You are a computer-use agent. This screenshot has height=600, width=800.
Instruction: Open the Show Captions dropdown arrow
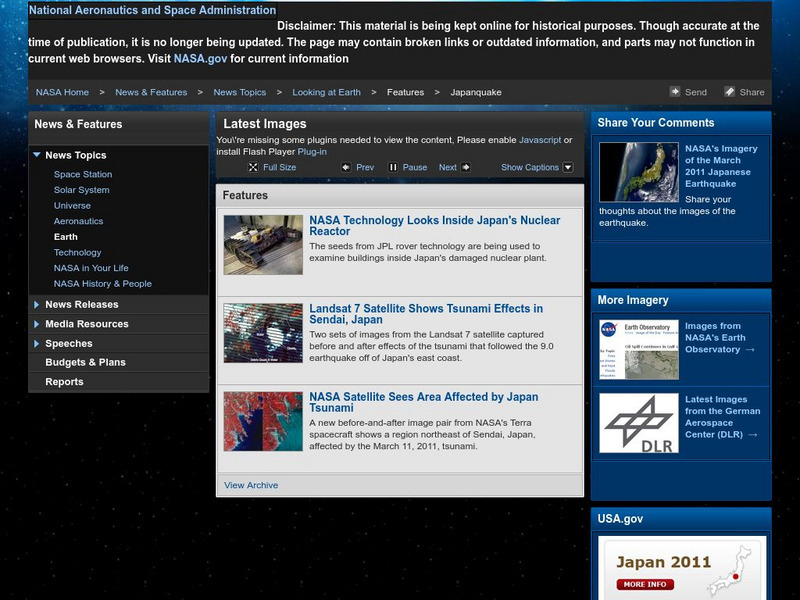click(x=568, y=167)
